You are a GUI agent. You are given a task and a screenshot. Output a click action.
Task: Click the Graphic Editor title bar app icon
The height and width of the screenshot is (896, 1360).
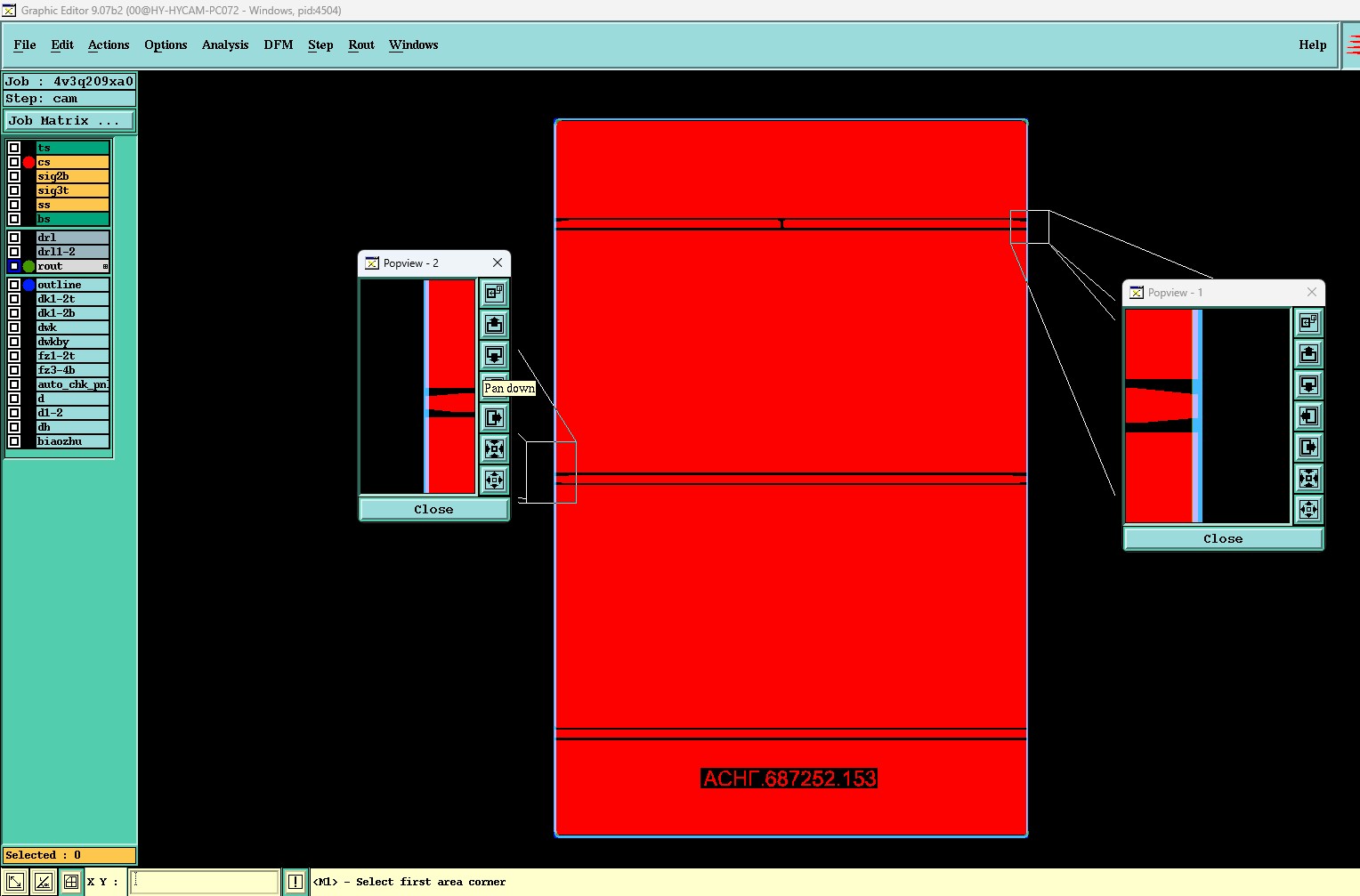[9, 10]
